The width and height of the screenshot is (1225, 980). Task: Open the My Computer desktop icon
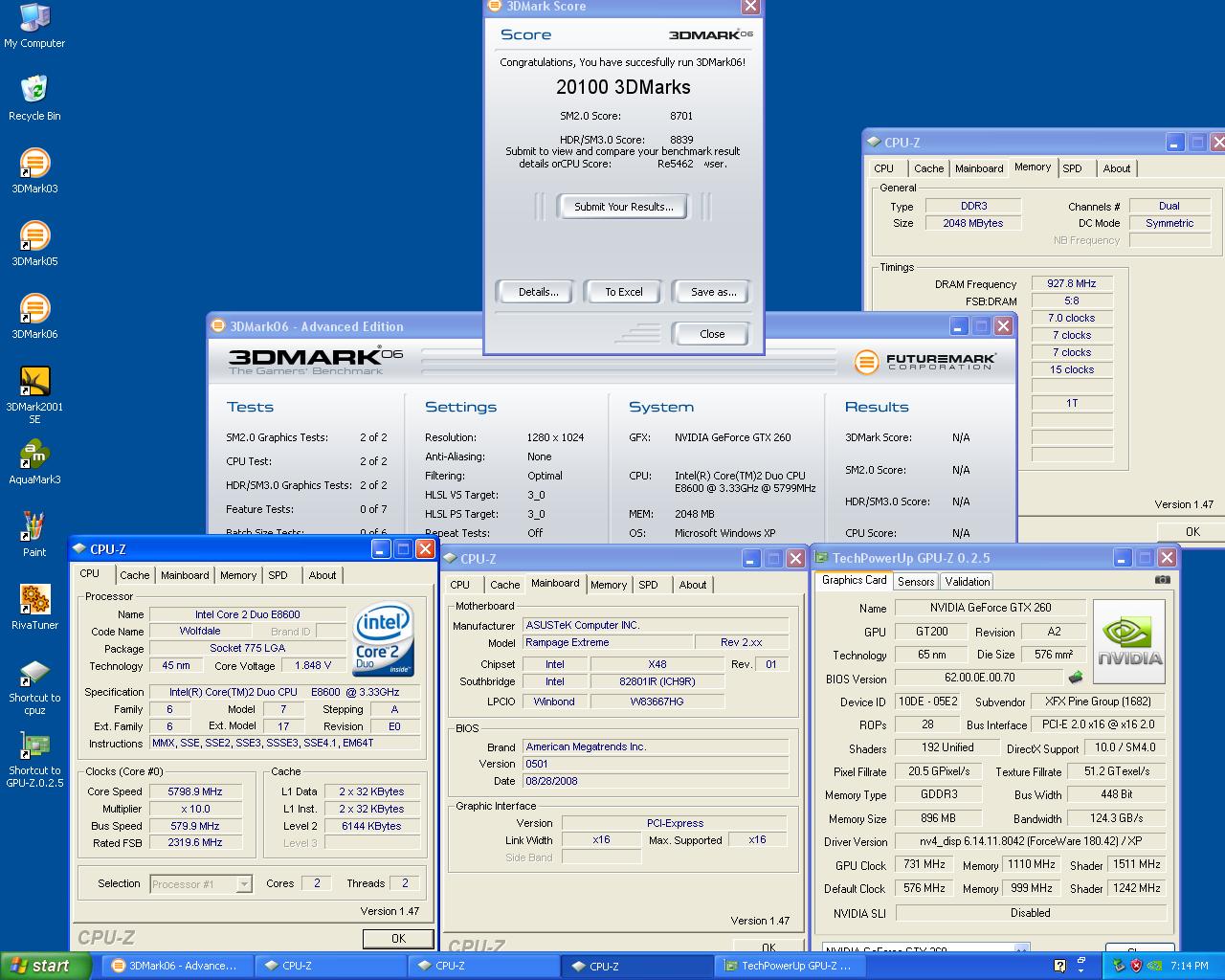point(34,26)
